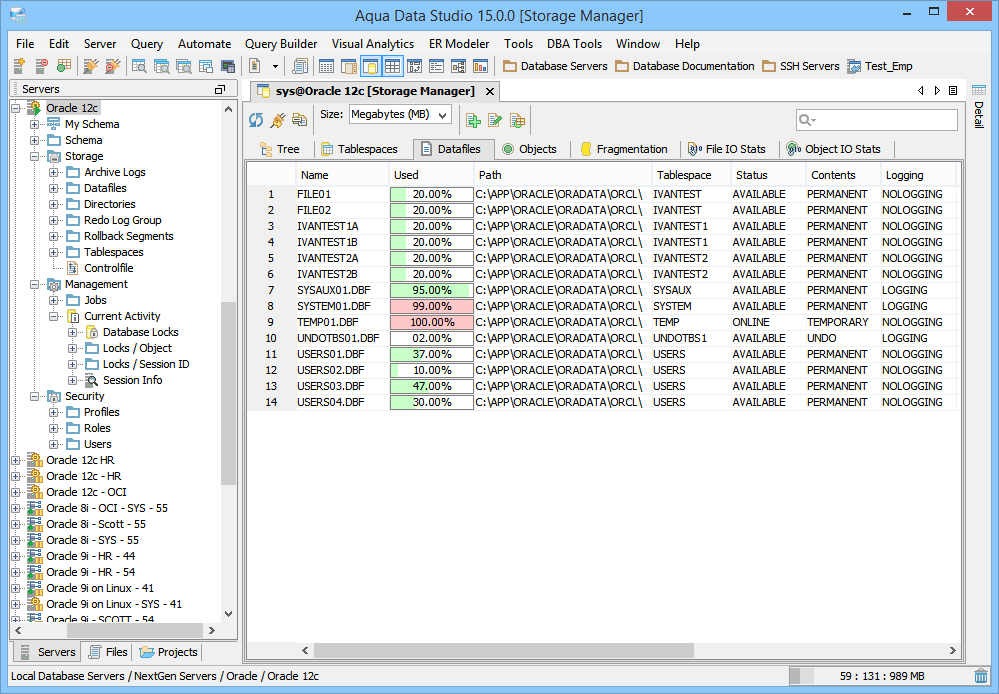
Task: Open the DBA Tools menu
Action: 574,44
